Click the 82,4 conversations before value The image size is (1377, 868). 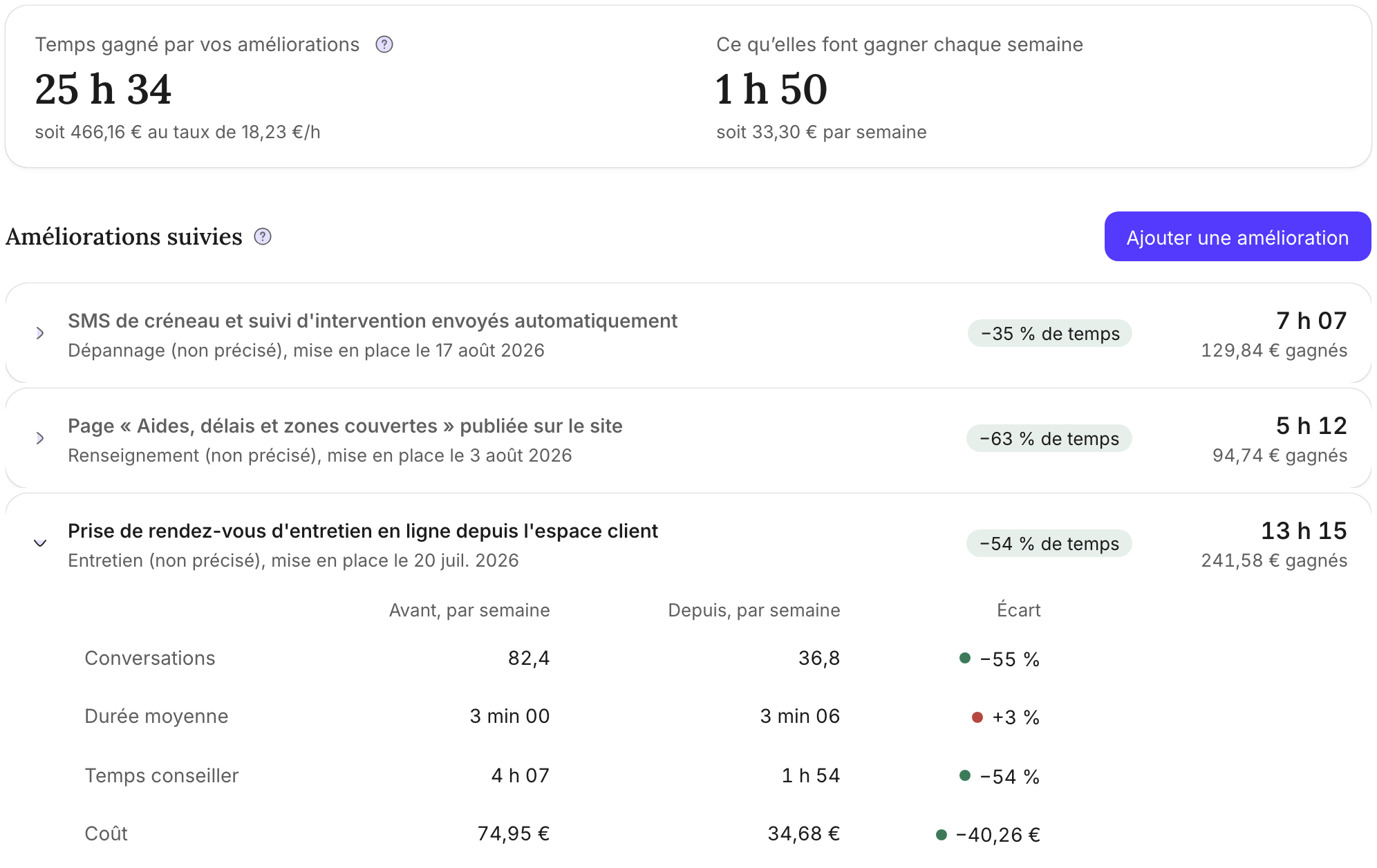click(529, 658)
